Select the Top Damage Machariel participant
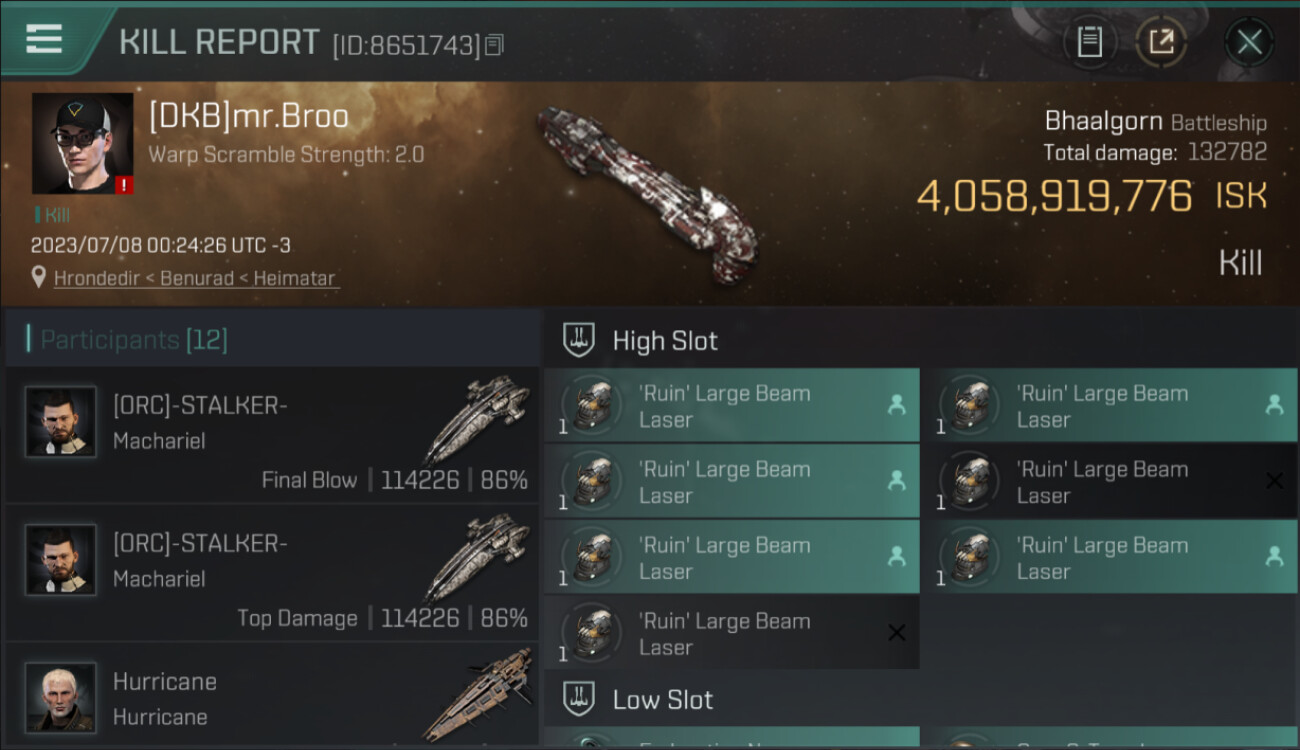The height and width of the screenshot is (750, 1300). click(272, 573)
